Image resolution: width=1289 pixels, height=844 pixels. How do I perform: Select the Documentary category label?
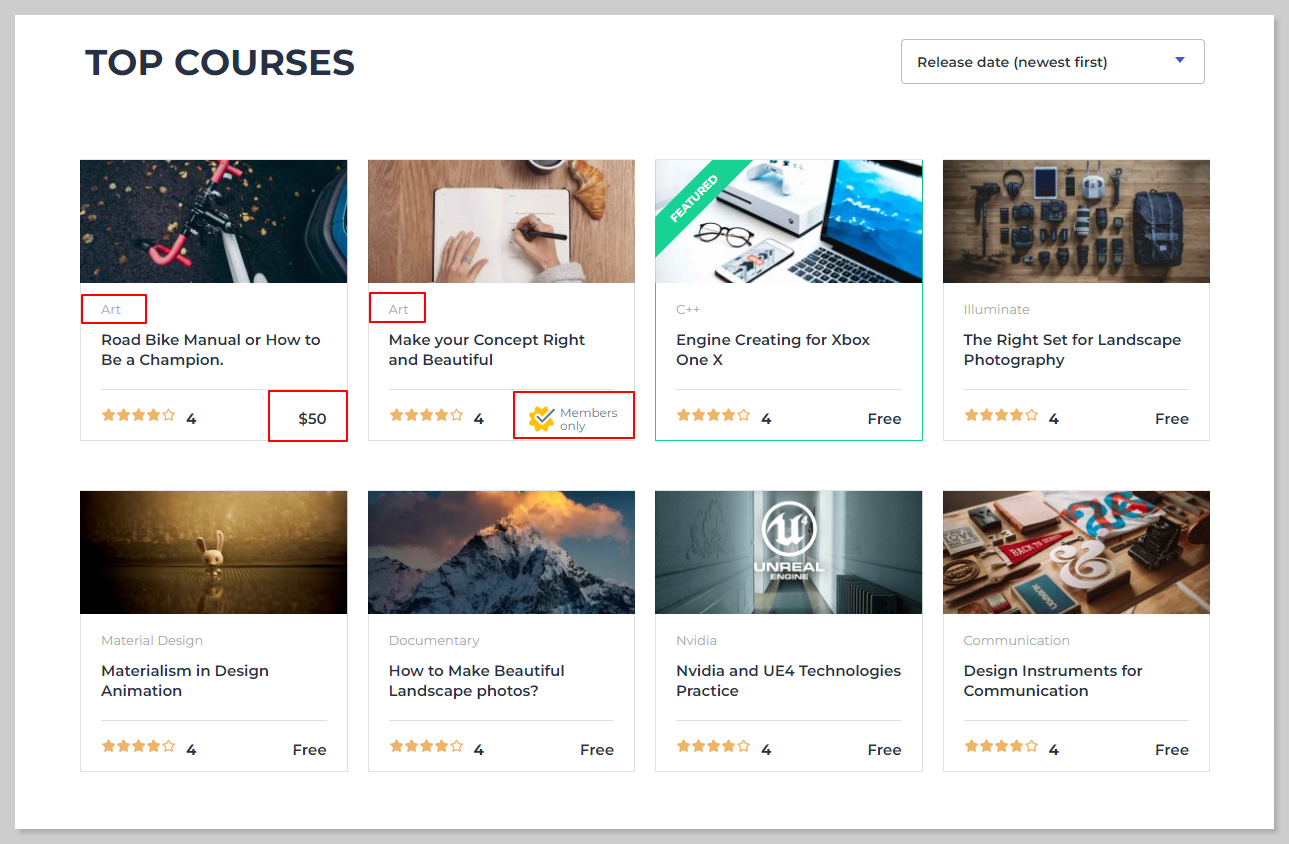click(x=434, y=641)
